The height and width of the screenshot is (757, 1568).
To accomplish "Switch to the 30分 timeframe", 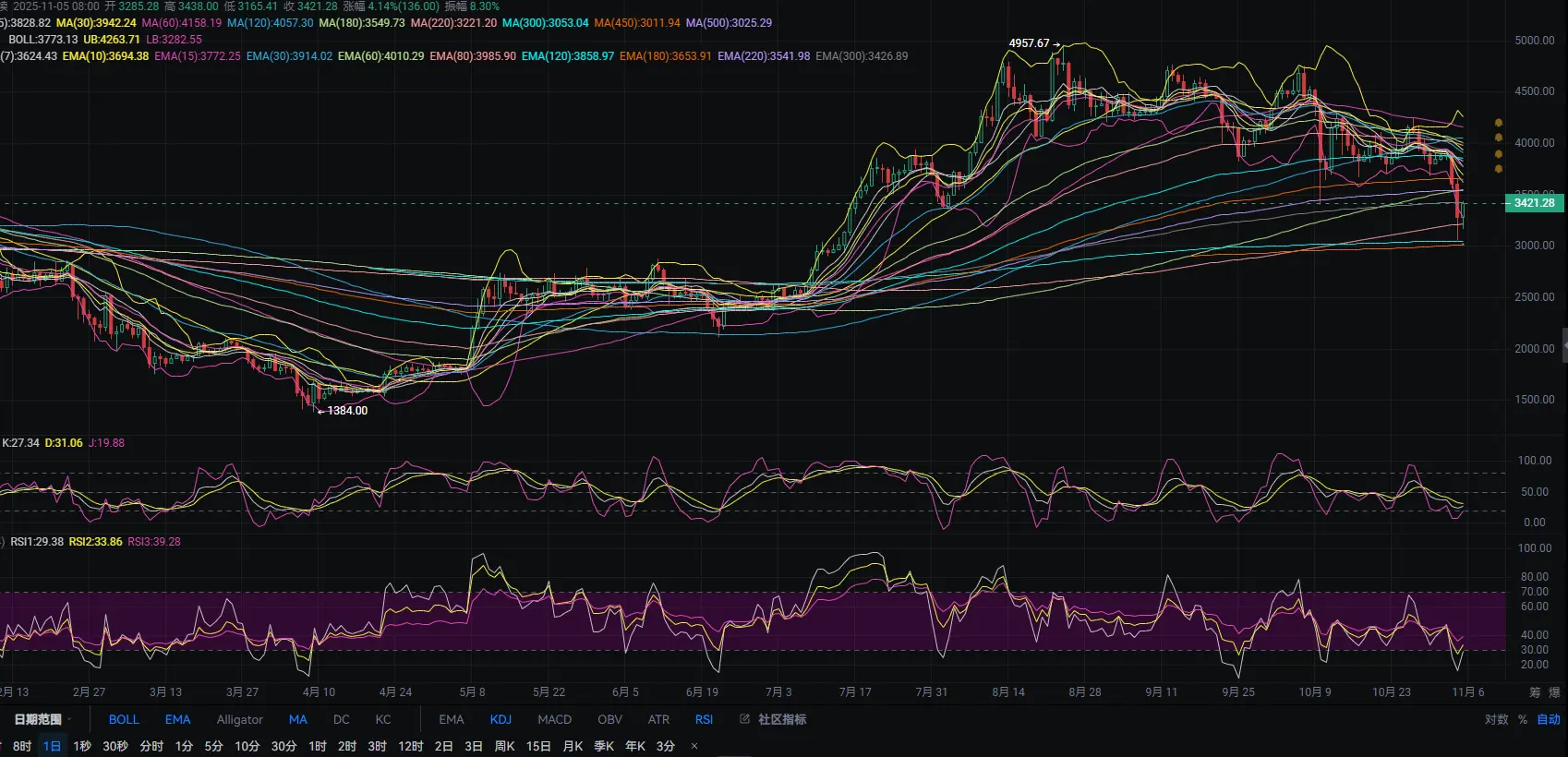I will click(283, 746).
